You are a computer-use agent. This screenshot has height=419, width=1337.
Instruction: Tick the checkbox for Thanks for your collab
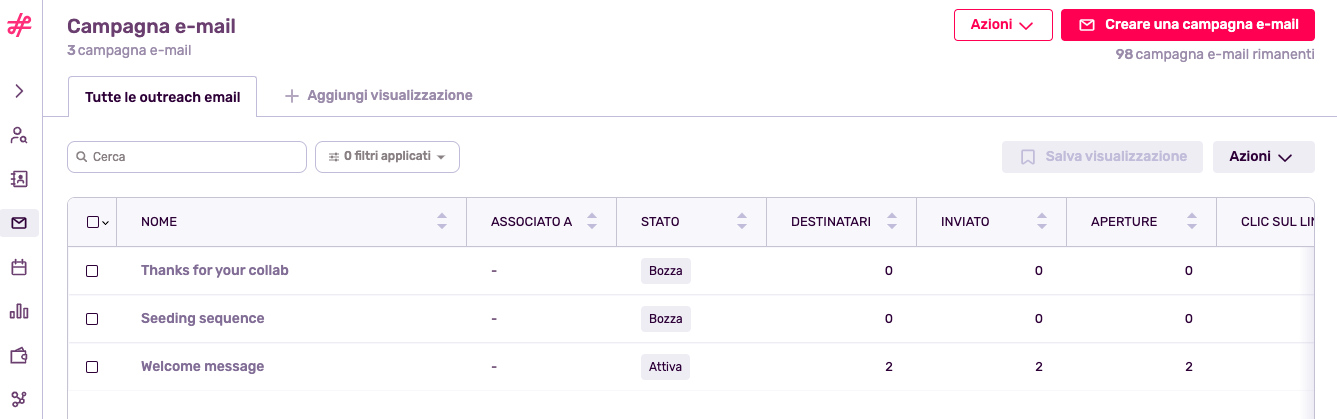92,271
